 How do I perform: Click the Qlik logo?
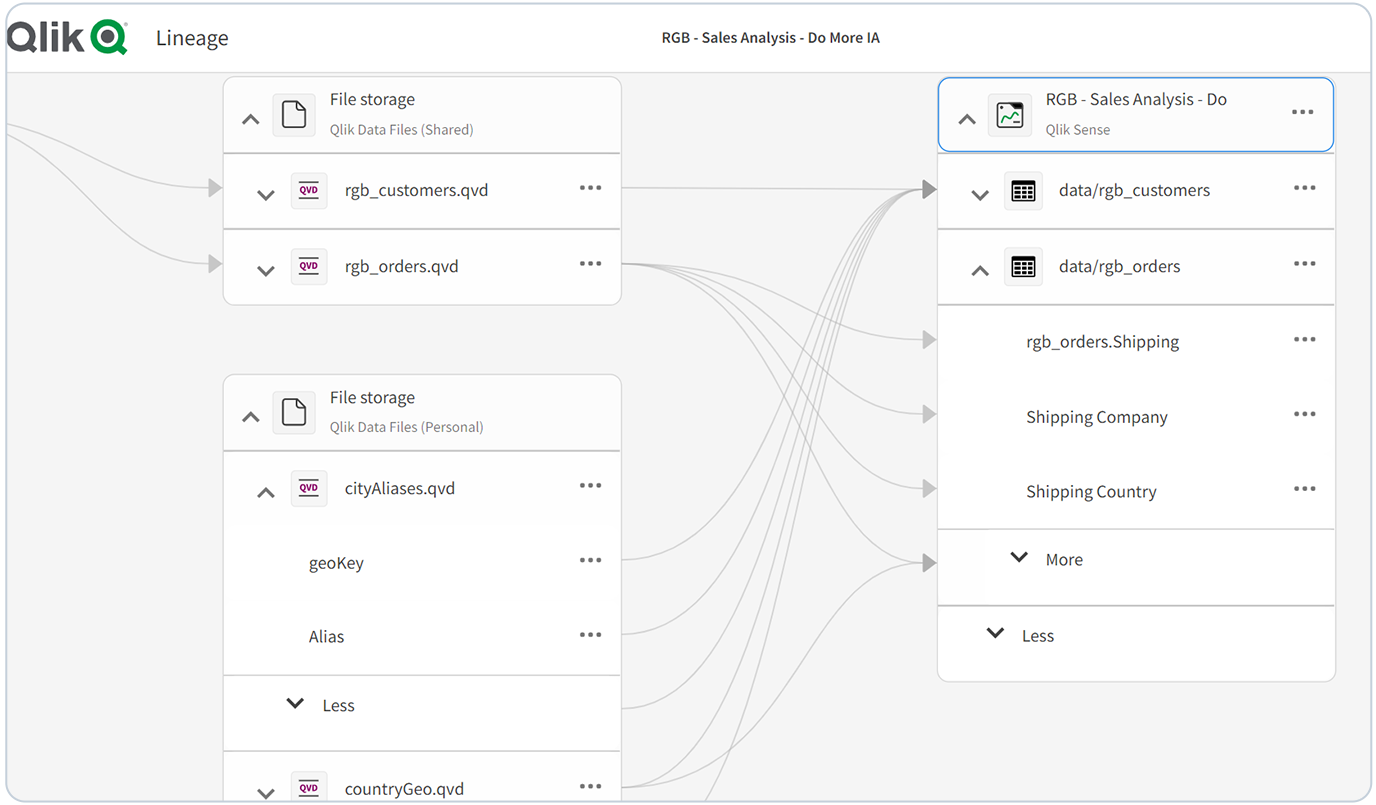[x=67, y=36]
